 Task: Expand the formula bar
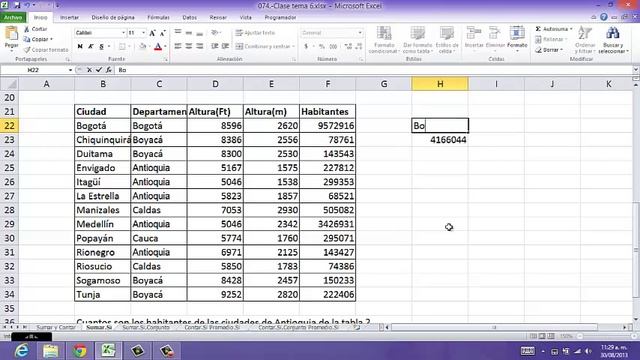636,70
